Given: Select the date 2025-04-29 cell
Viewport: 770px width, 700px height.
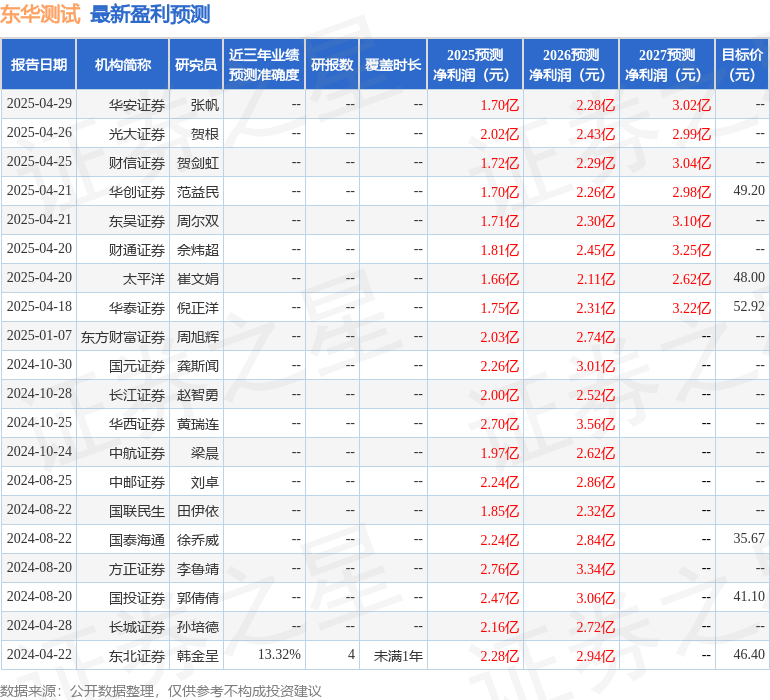Looking at the screenshot, I should pos(39,104).
